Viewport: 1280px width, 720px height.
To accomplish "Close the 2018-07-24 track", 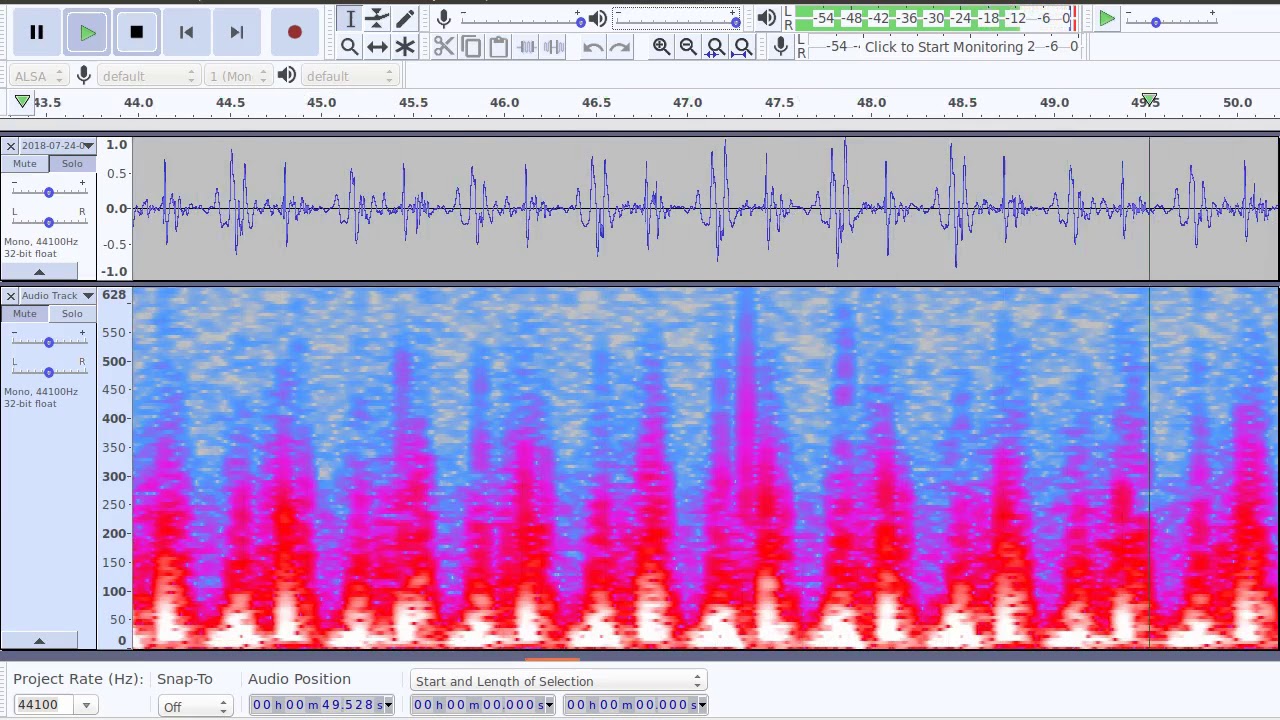I will pyautogui.click(x=10, y=146).
